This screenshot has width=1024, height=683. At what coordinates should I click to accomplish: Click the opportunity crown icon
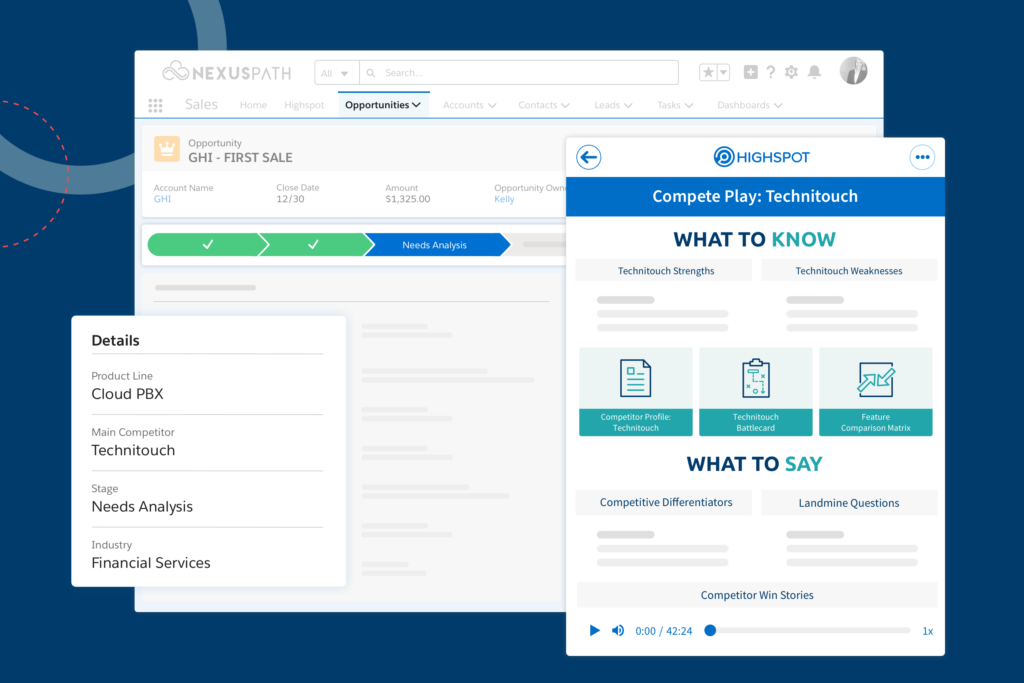click(167, 149)
